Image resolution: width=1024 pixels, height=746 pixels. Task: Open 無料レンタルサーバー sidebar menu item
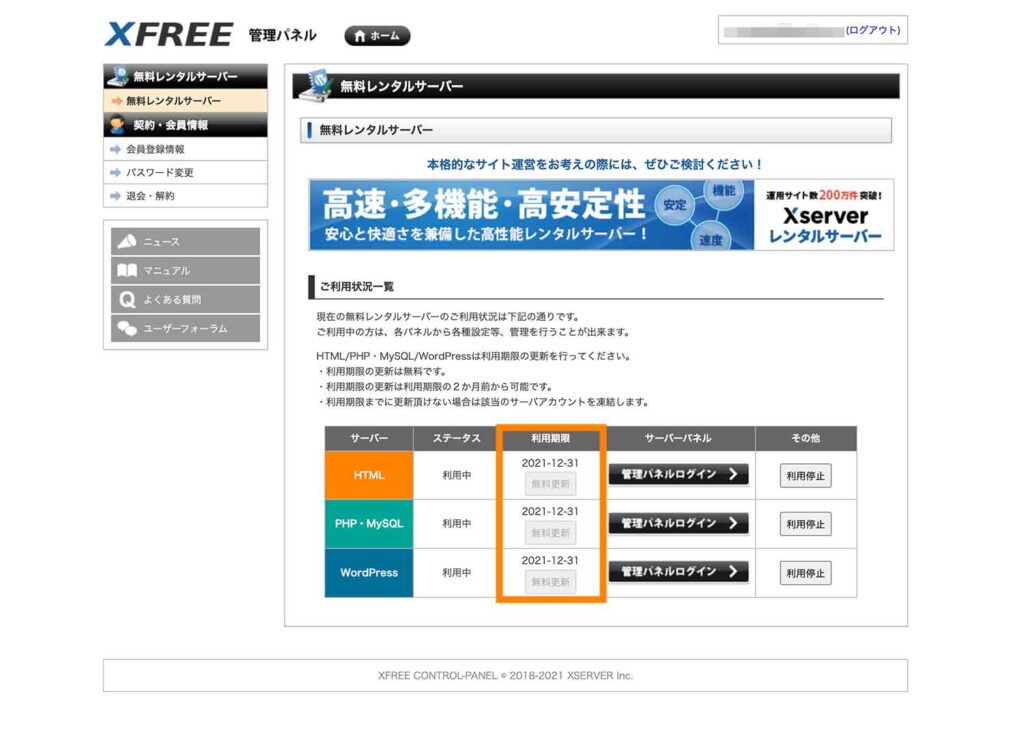coord(185,101)
